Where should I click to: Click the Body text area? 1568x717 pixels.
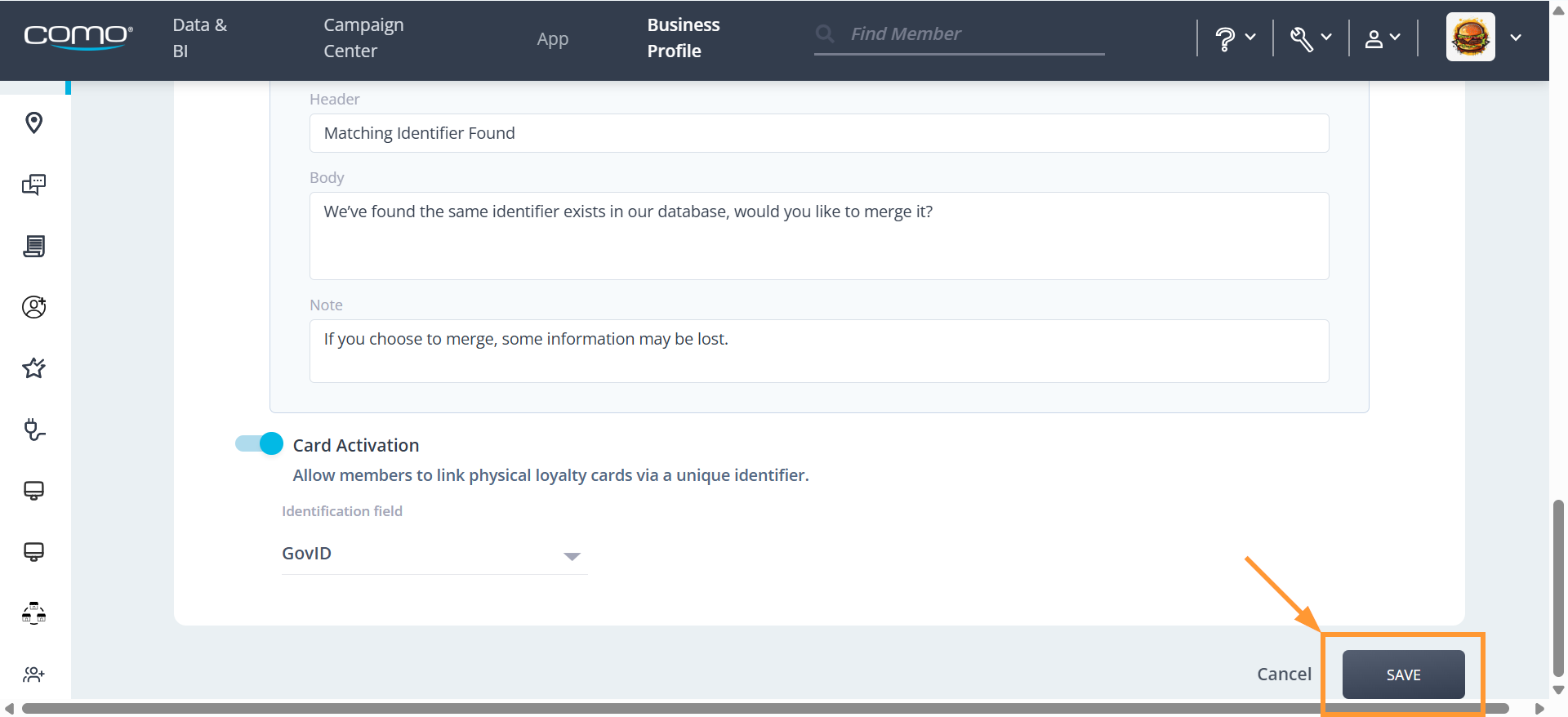[819, 236]
